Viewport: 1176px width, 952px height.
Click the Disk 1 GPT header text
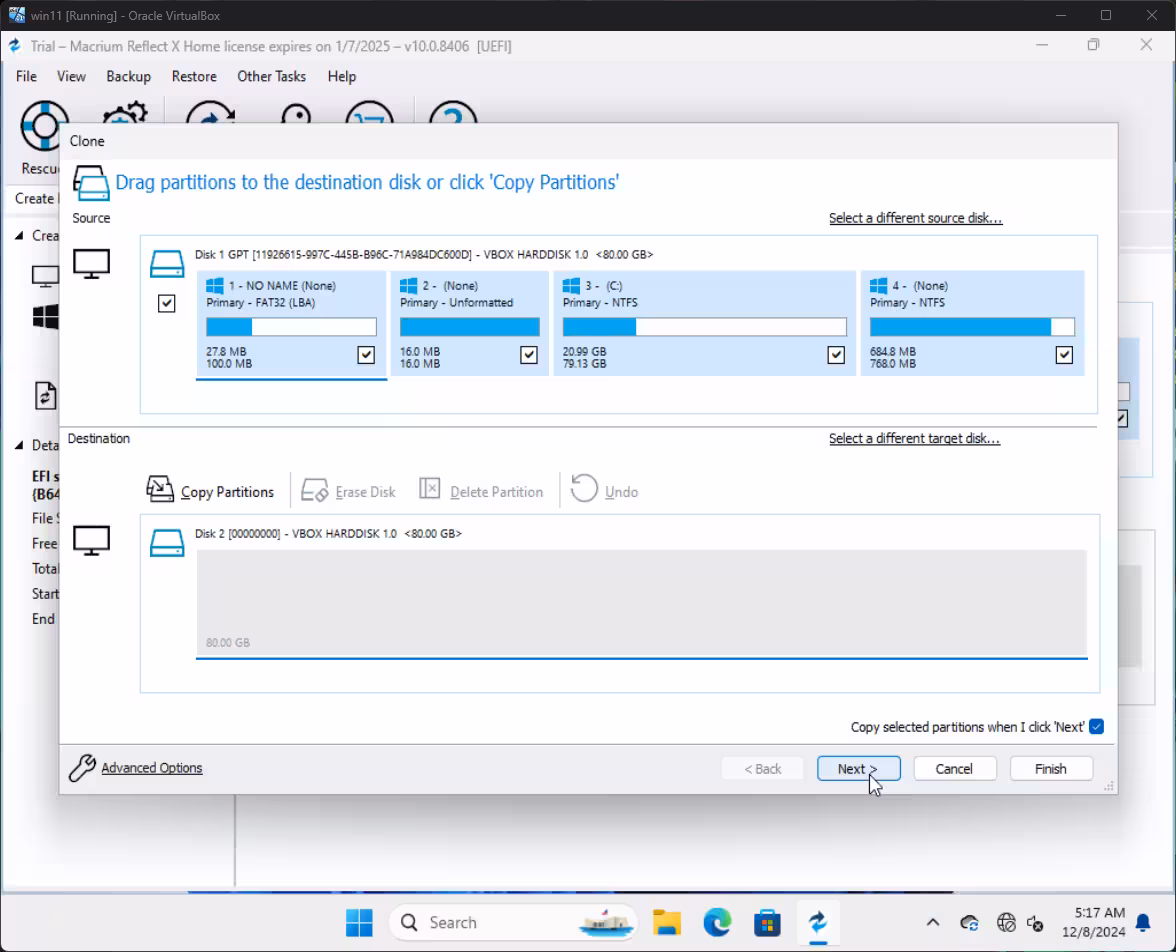click(424, 255)
